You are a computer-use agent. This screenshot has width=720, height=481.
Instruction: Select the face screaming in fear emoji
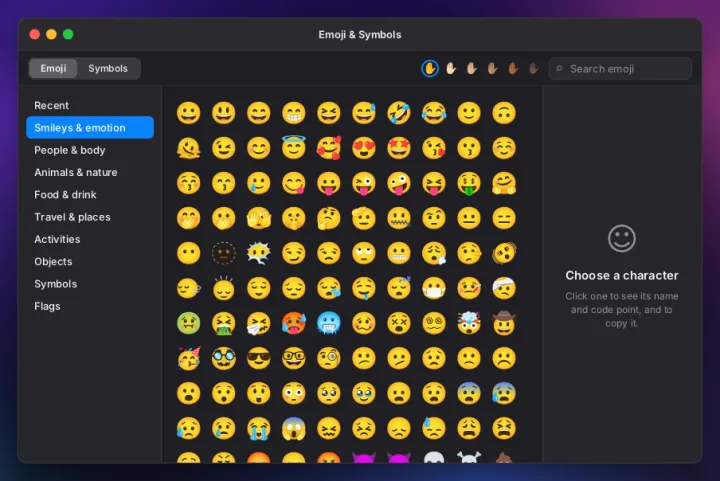click(293, 428)
